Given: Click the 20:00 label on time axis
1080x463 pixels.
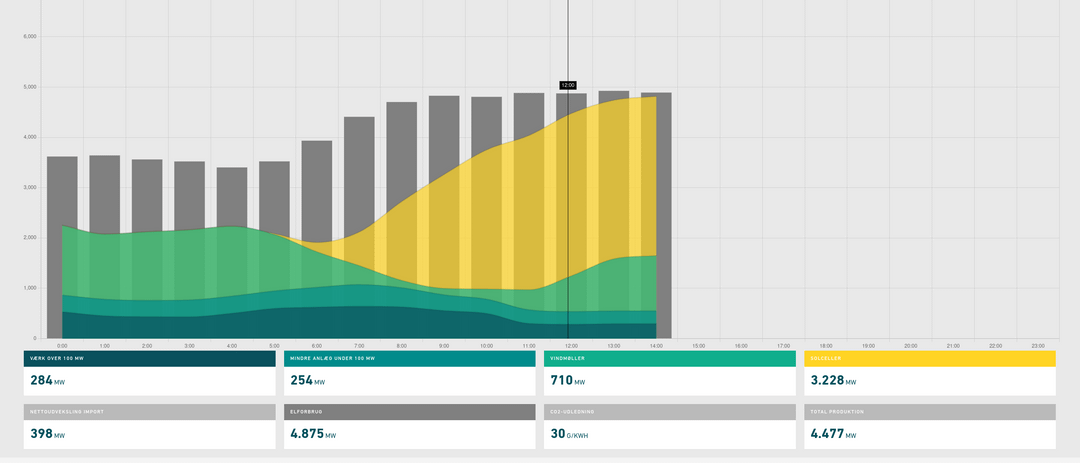Looking at the screenshot, I should (x=911, y=346).
